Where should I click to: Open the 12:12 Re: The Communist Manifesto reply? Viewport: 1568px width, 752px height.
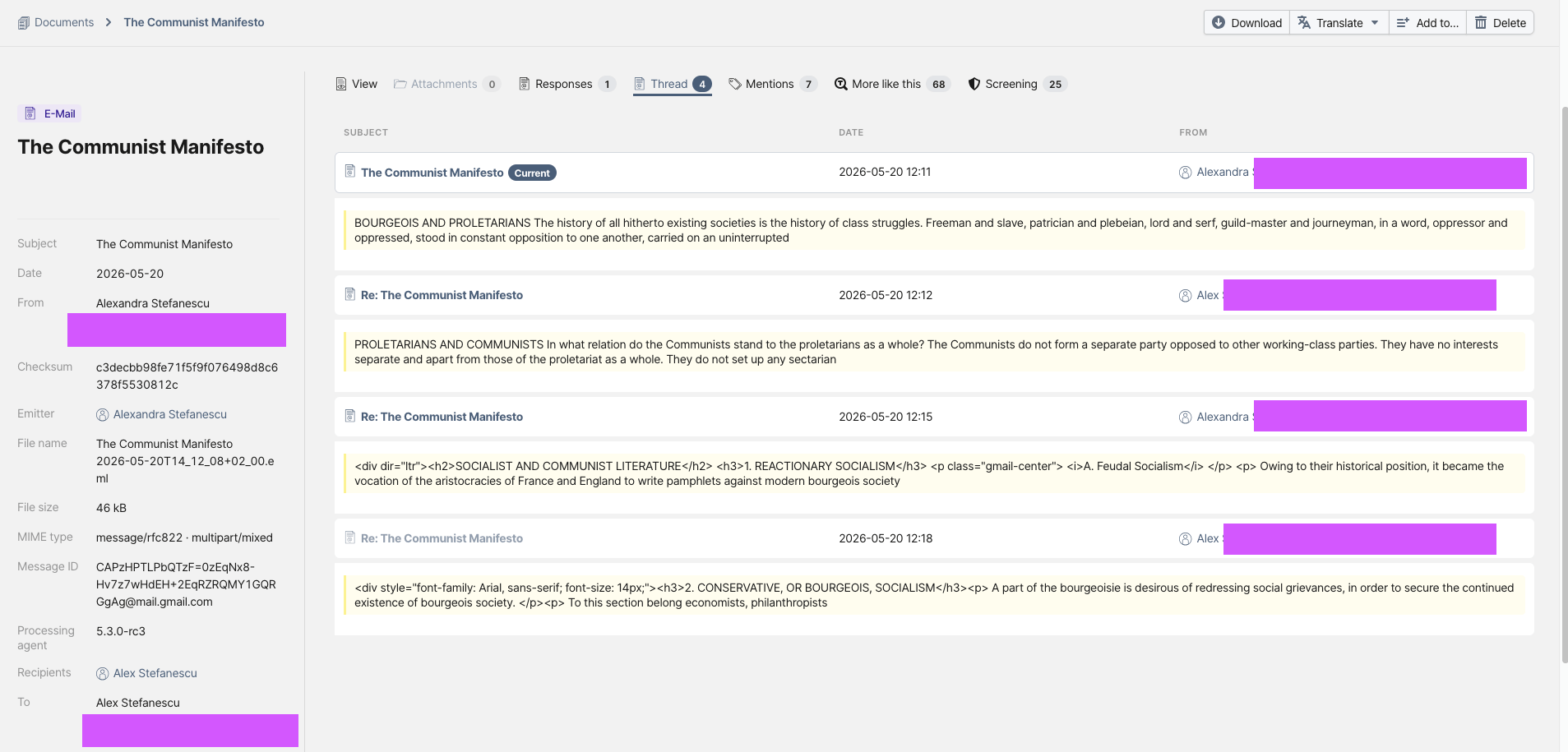pyautogui.click(x=442, y=295)
